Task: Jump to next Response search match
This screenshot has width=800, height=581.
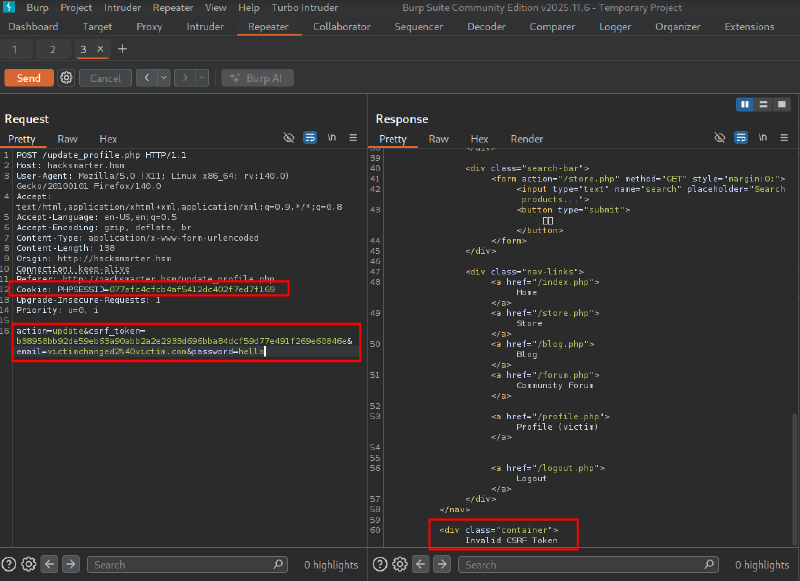Action: [x=442, y=564]
